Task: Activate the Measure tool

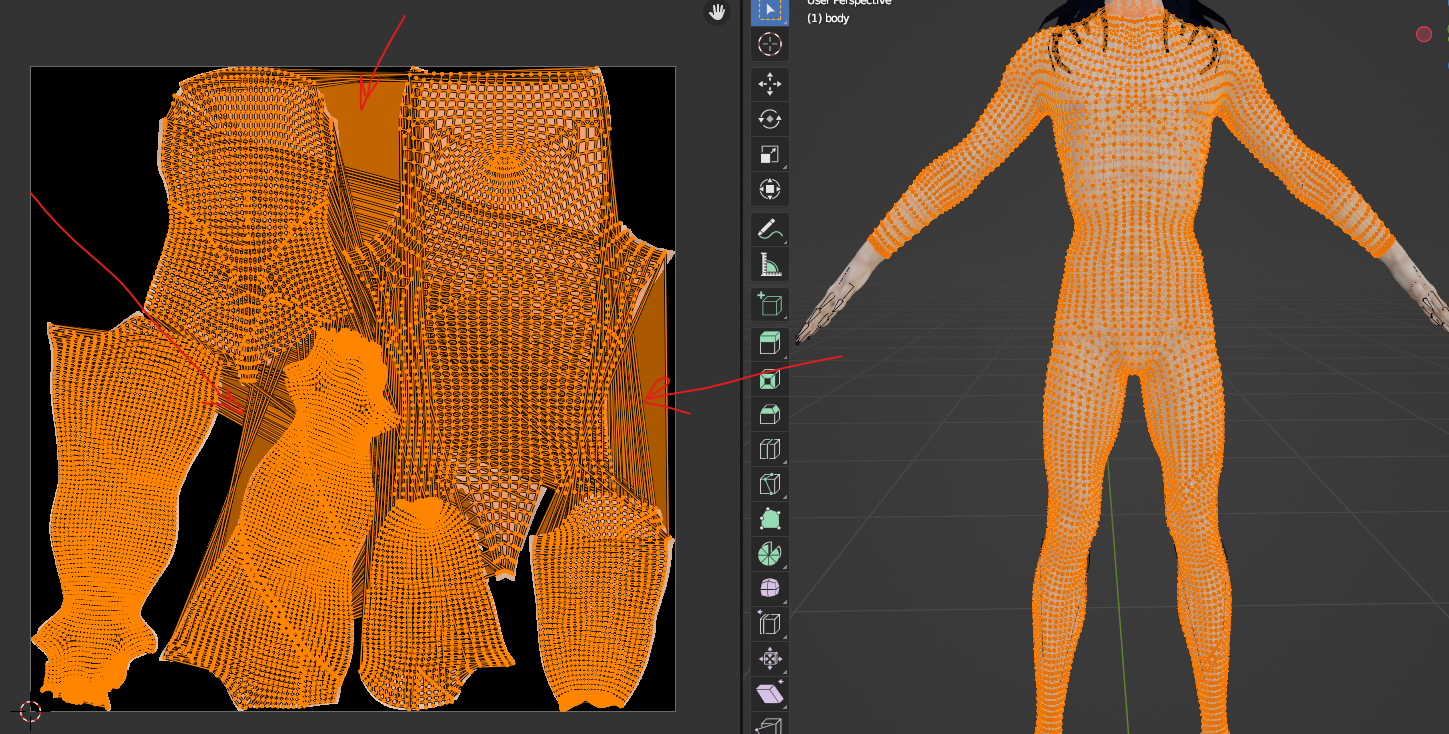Action: coord(769,264)
